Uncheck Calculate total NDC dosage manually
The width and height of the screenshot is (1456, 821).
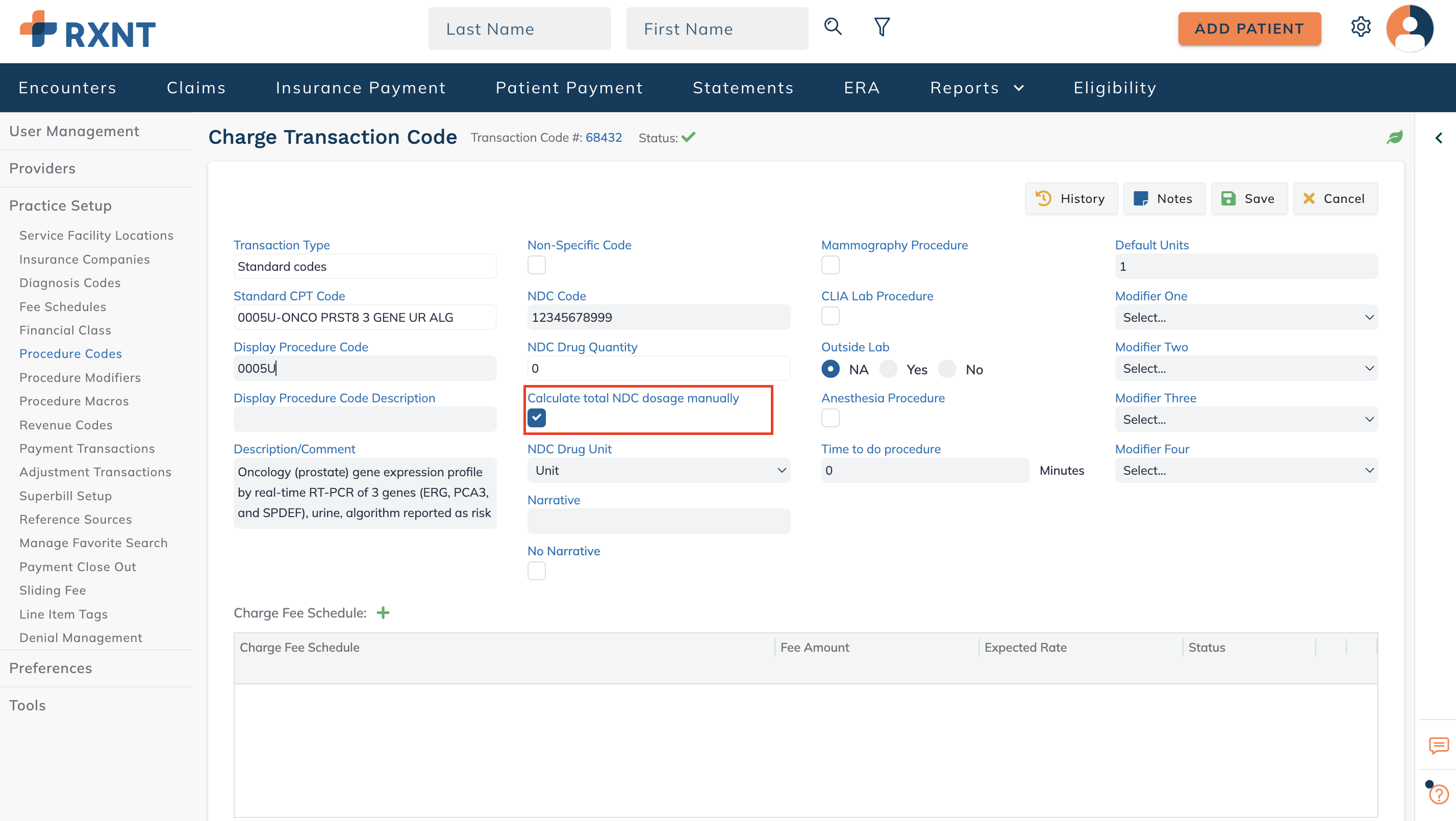coord(536,418)
